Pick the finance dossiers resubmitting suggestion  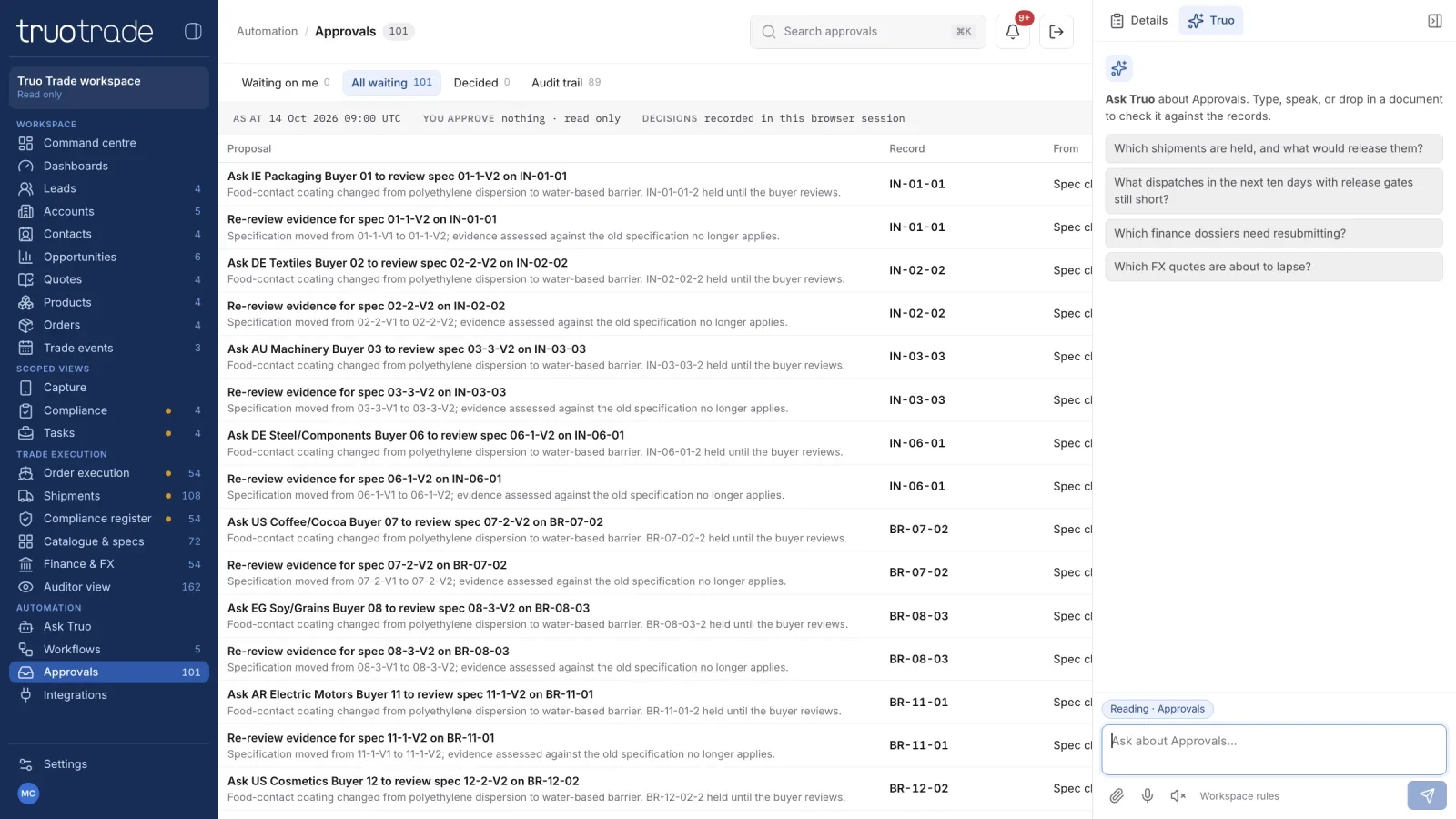(x=1274, y=233)
